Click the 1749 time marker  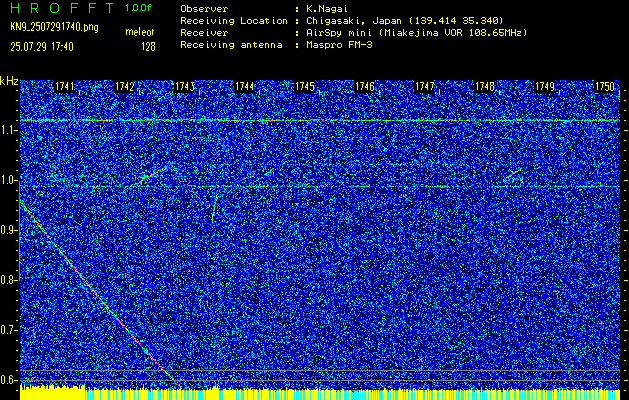(545, 87)
